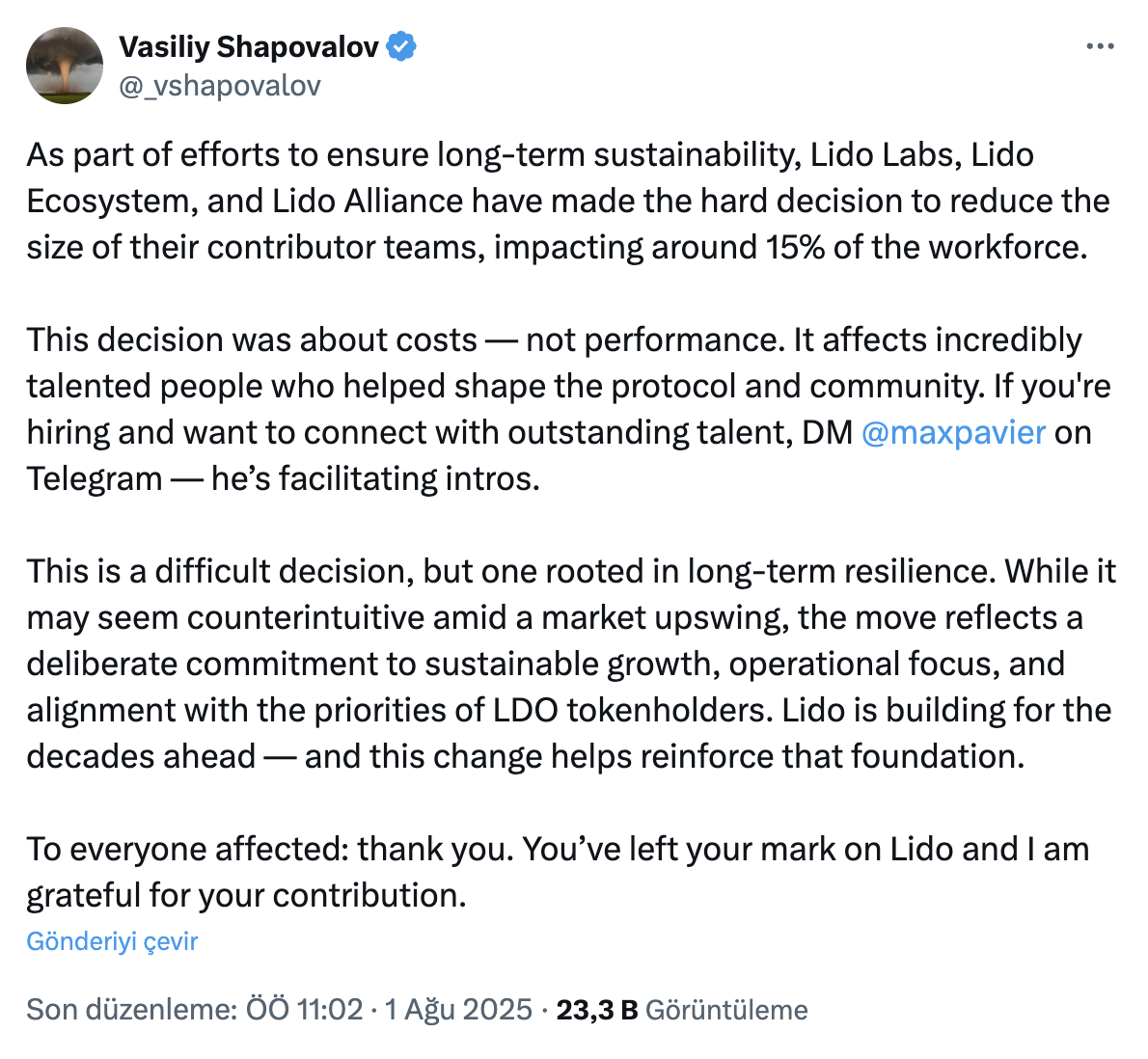Click the "15% of the workforce" text
This screenshot has width=1148, height=1059.
click(926, 247)
